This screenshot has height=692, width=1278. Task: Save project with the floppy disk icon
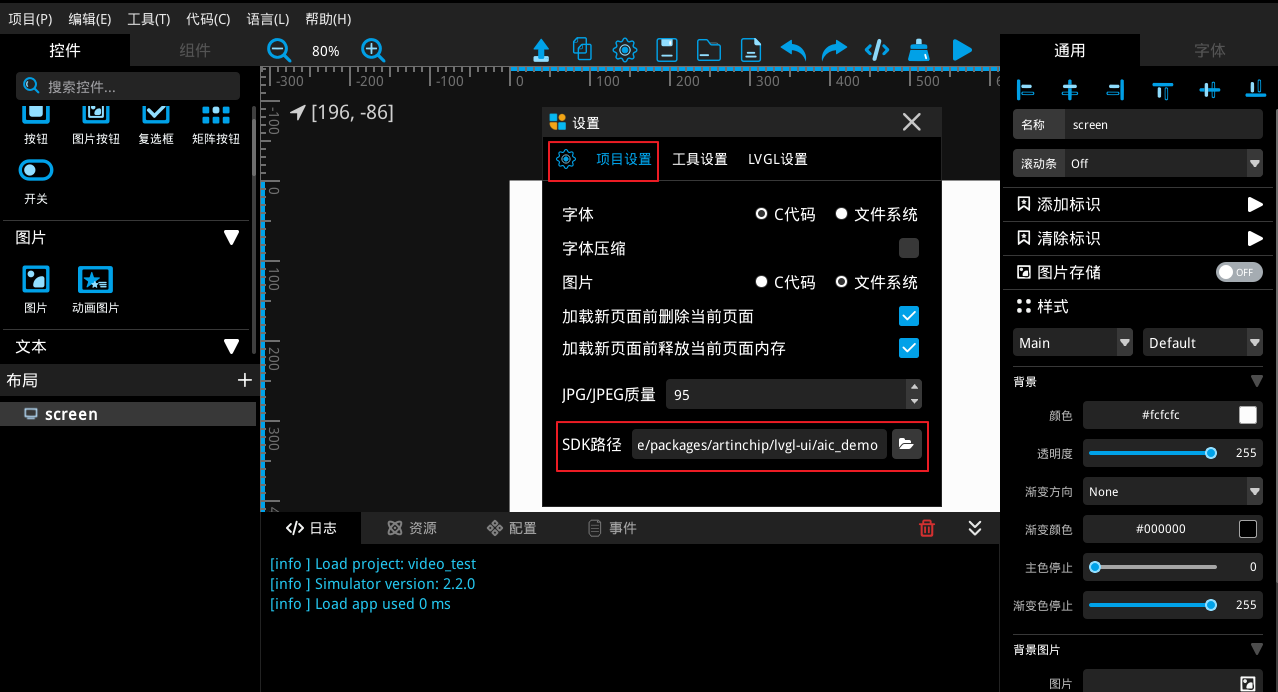(x=668, y=49)
